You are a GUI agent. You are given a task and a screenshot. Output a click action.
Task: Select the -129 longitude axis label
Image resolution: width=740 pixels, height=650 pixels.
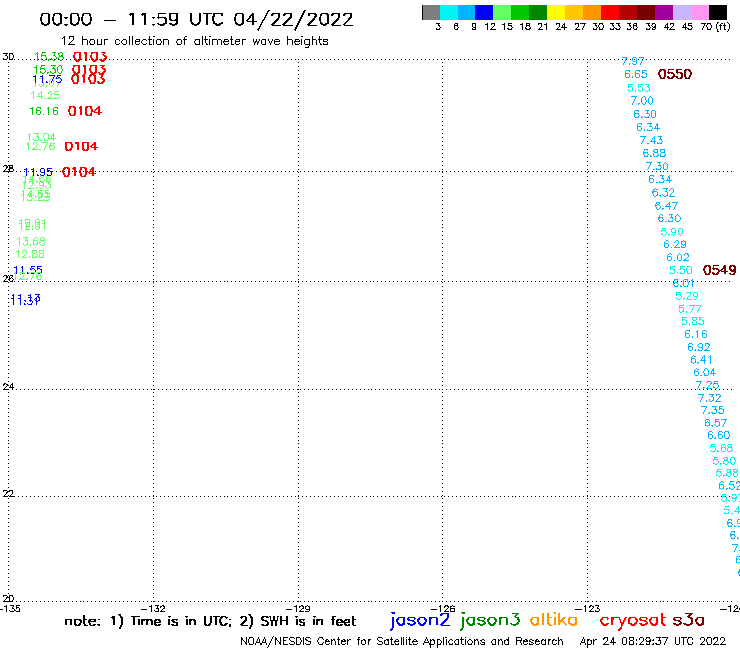299,608
